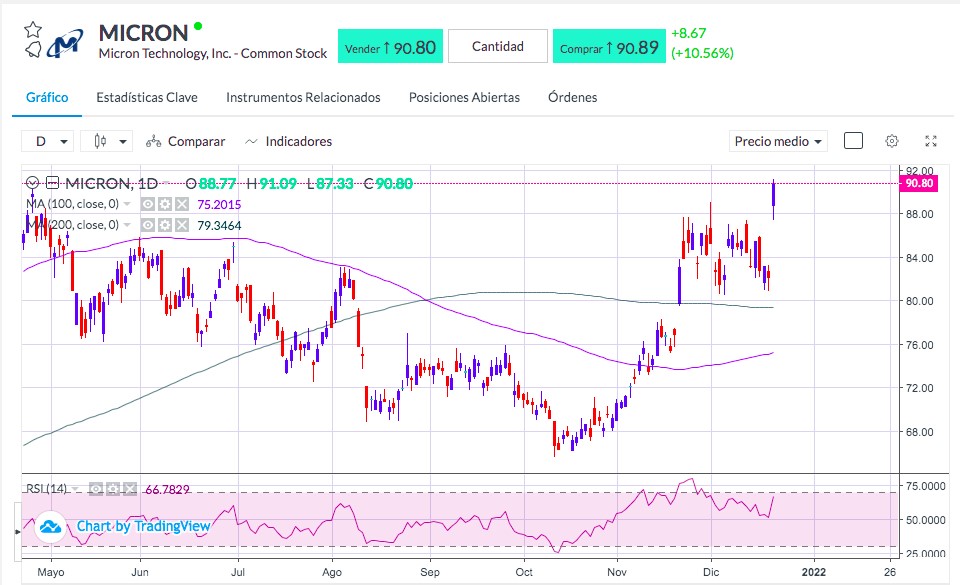The height and width of the screenshot is (585, 960).
Task: Click the green market-open status dot
Action: click(198, 26)
